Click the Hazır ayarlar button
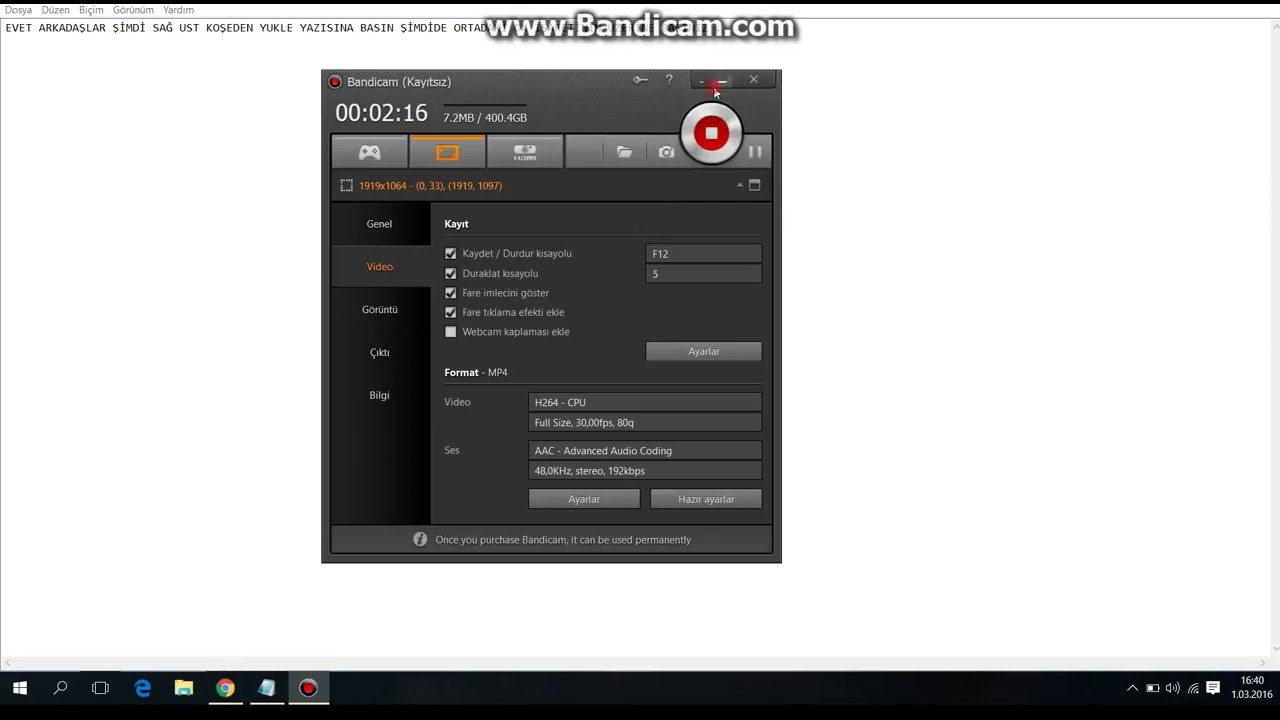1280x720 pixels. (706, 499)
